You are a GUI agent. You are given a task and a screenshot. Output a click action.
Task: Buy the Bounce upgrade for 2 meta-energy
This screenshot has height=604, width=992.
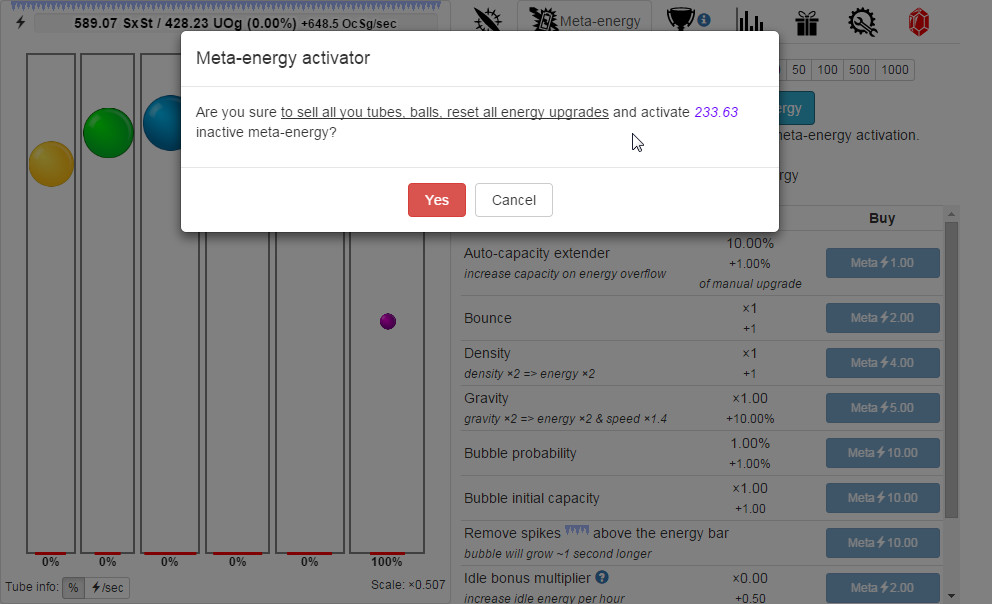click(882, 318)
